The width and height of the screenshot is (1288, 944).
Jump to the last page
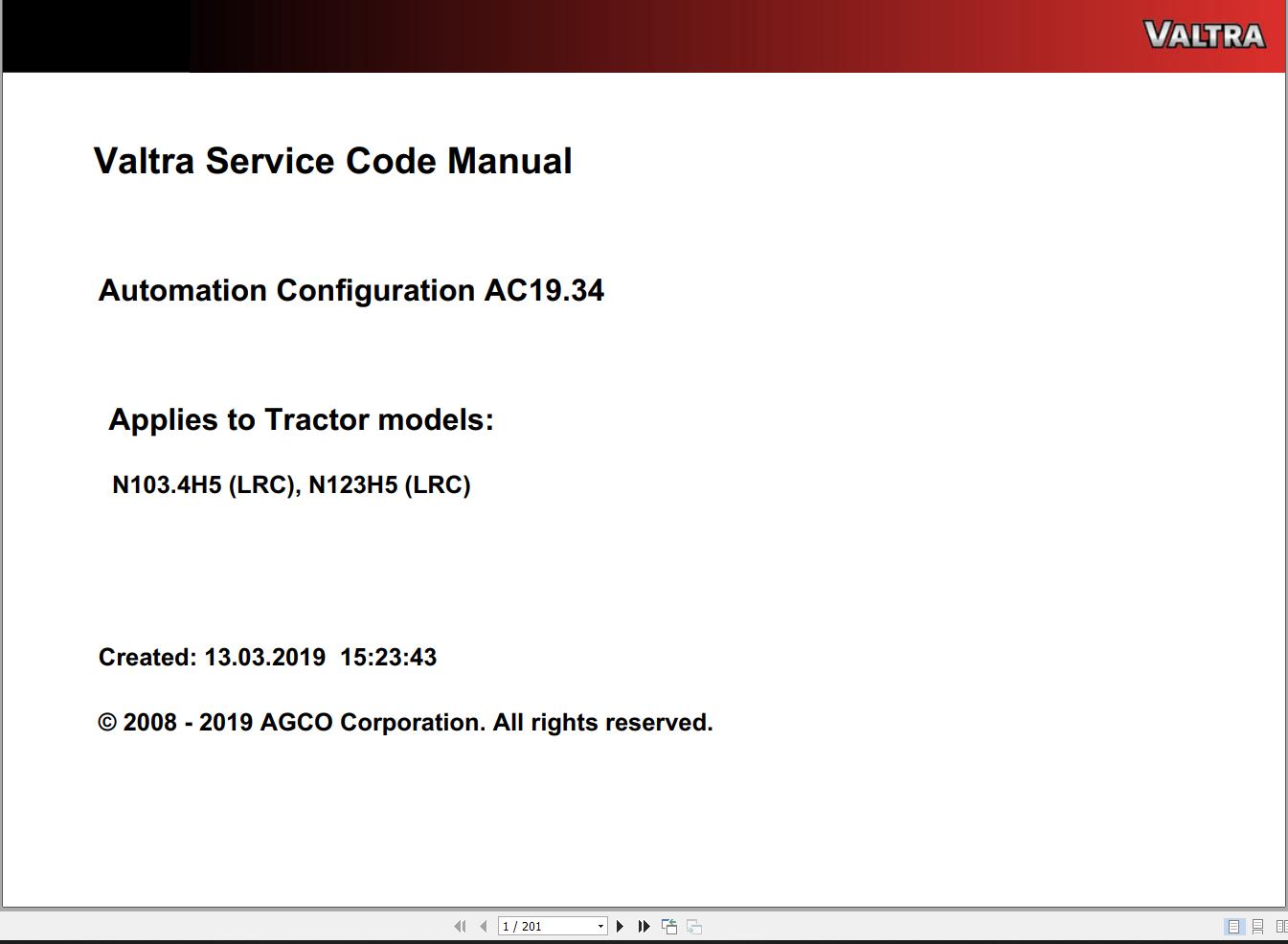click(644, 926)
